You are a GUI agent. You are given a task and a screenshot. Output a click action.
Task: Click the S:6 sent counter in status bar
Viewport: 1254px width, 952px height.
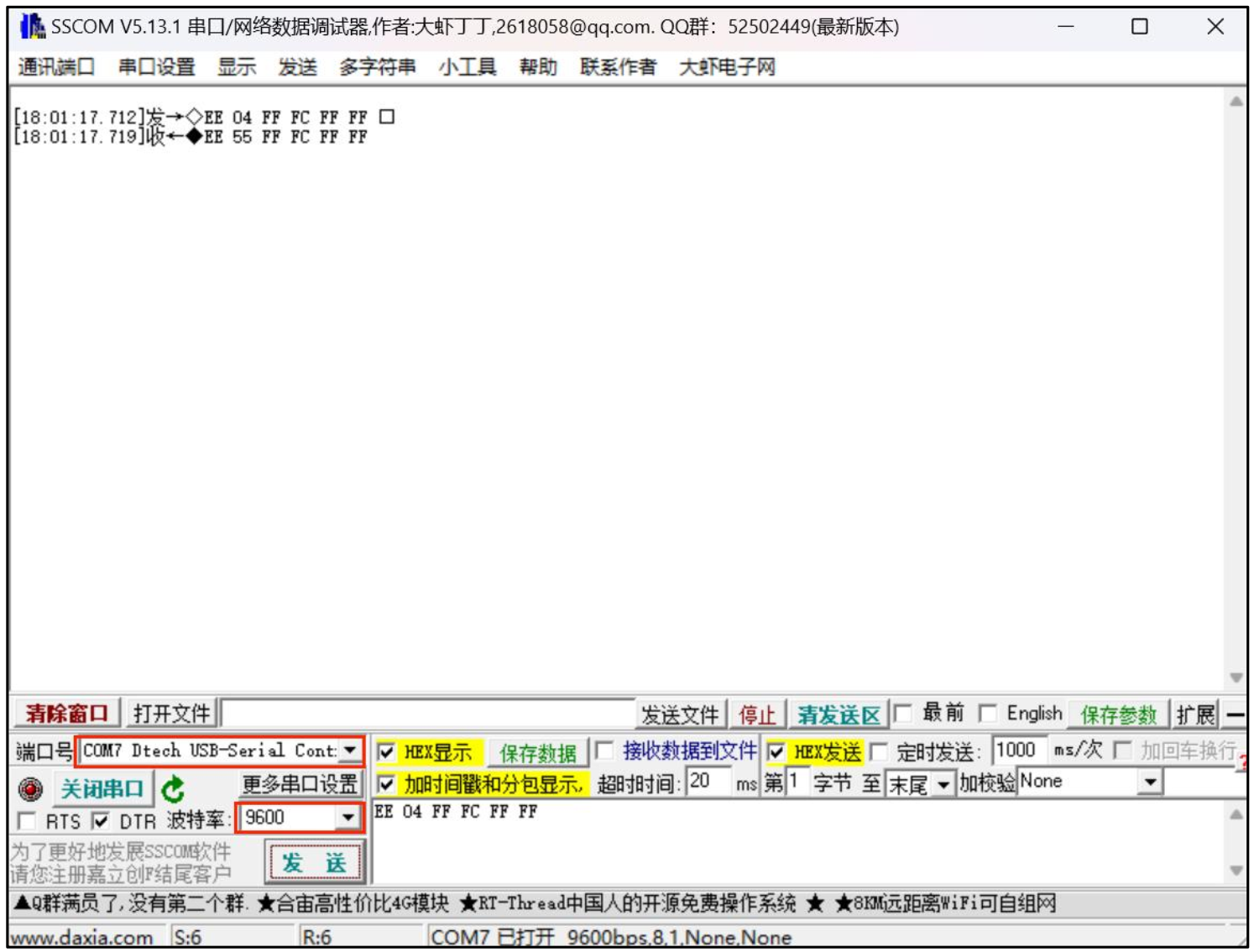pos(188,937)
